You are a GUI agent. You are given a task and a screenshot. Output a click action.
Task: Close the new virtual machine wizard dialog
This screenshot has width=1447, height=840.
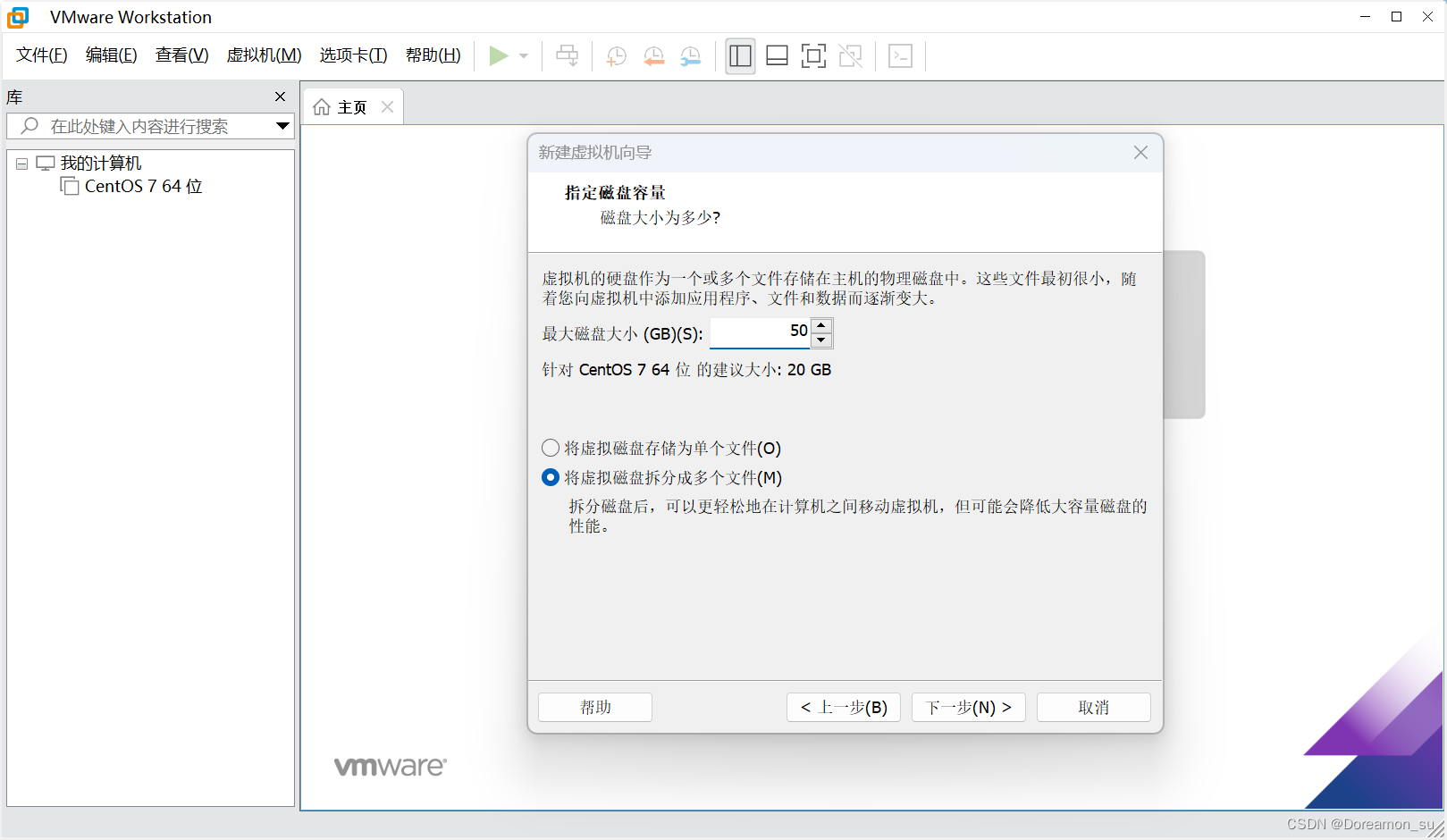click(x=1141, y=153)
